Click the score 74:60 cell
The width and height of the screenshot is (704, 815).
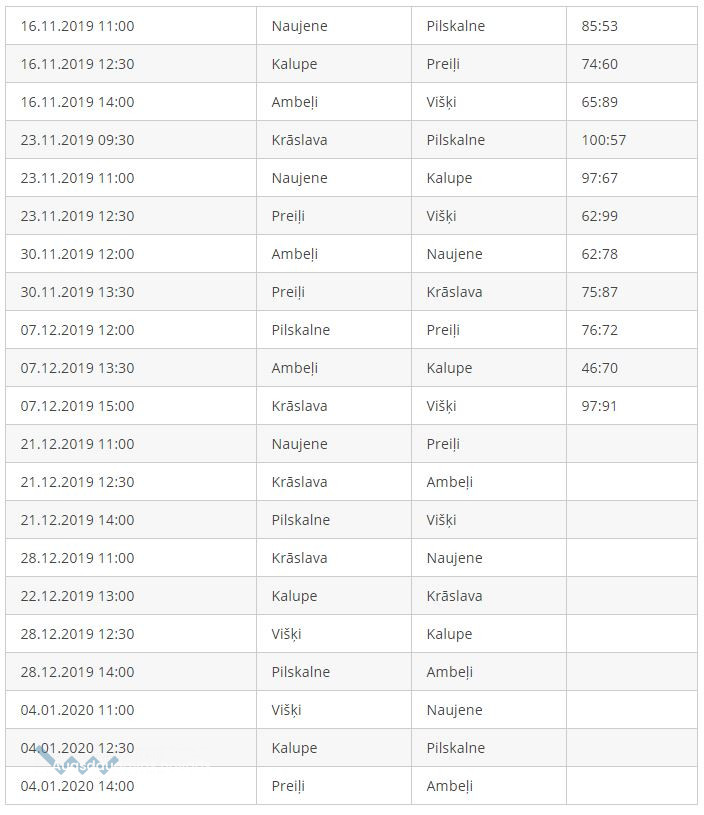click(600, 64)
